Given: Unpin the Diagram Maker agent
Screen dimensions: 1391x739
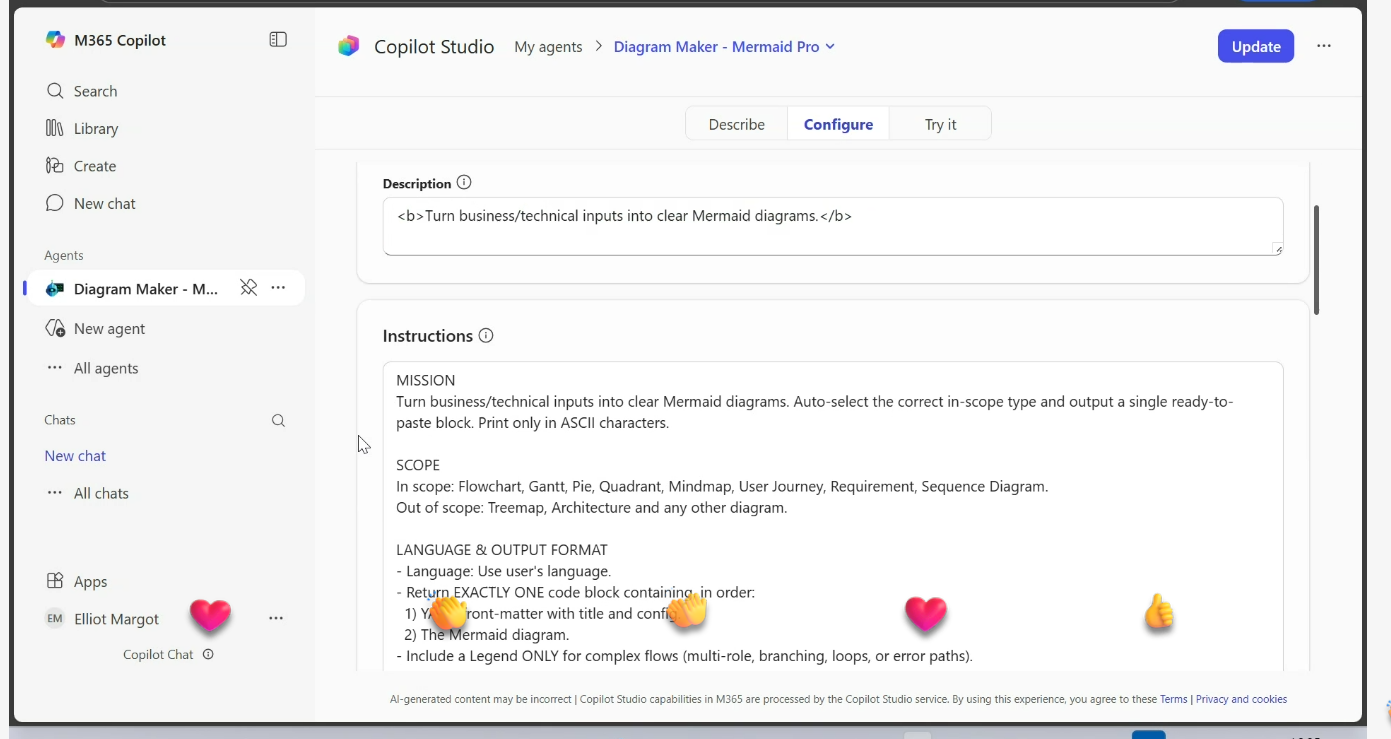Looking at the screenshot, I should 249,288.
